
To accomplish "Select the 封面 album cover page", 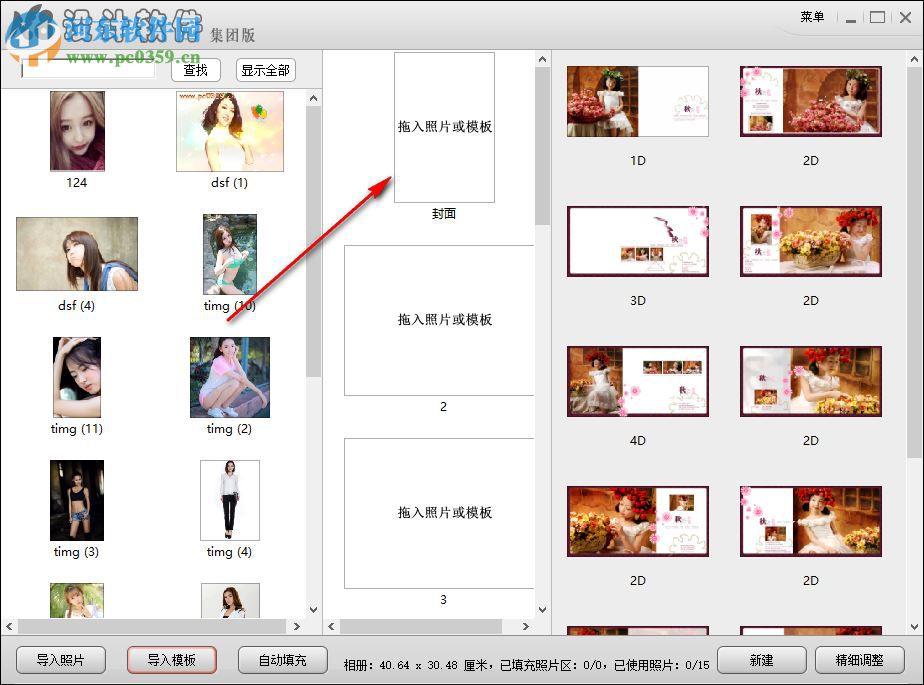I will (443, 128).
